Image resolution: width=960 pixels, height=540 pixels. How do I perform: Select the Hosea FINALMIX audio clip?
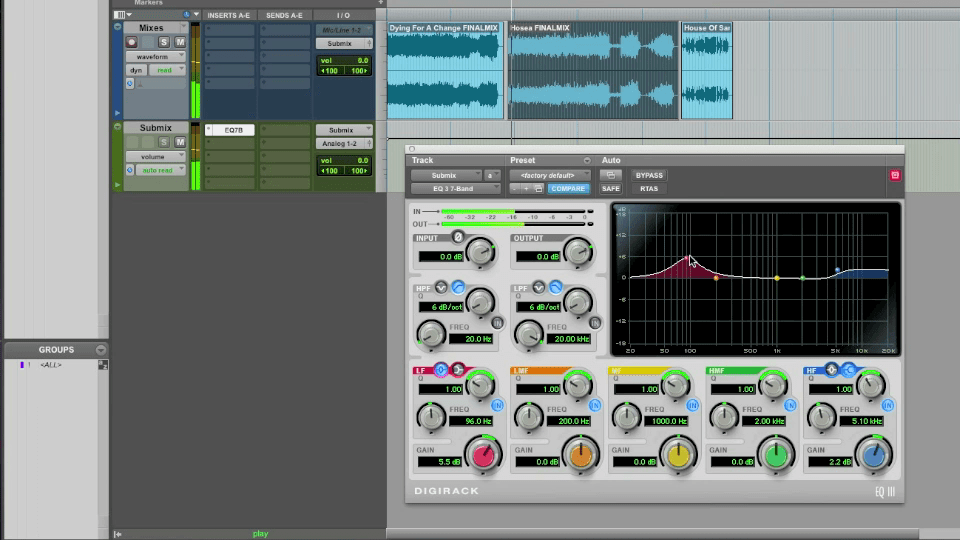593,70
